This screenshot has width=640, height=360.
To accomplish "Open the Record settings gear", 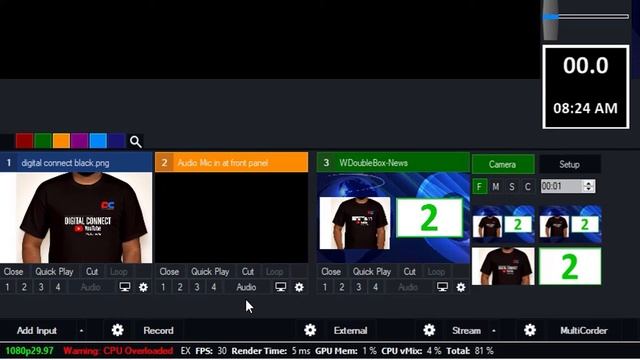I will [118, 330].
